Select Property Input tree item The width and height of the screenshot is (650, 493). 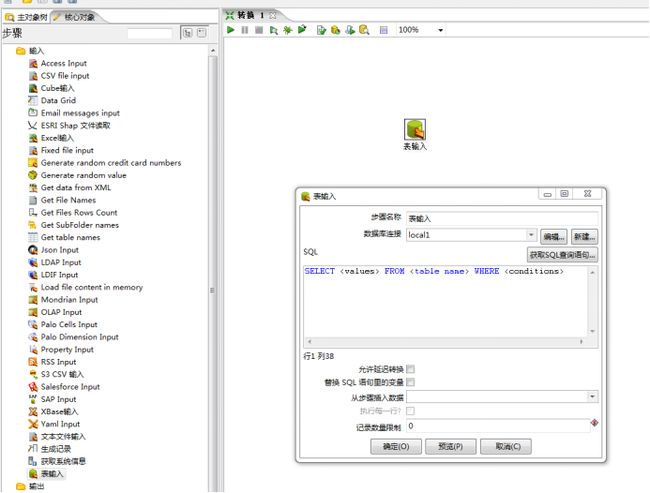[67, 350]
